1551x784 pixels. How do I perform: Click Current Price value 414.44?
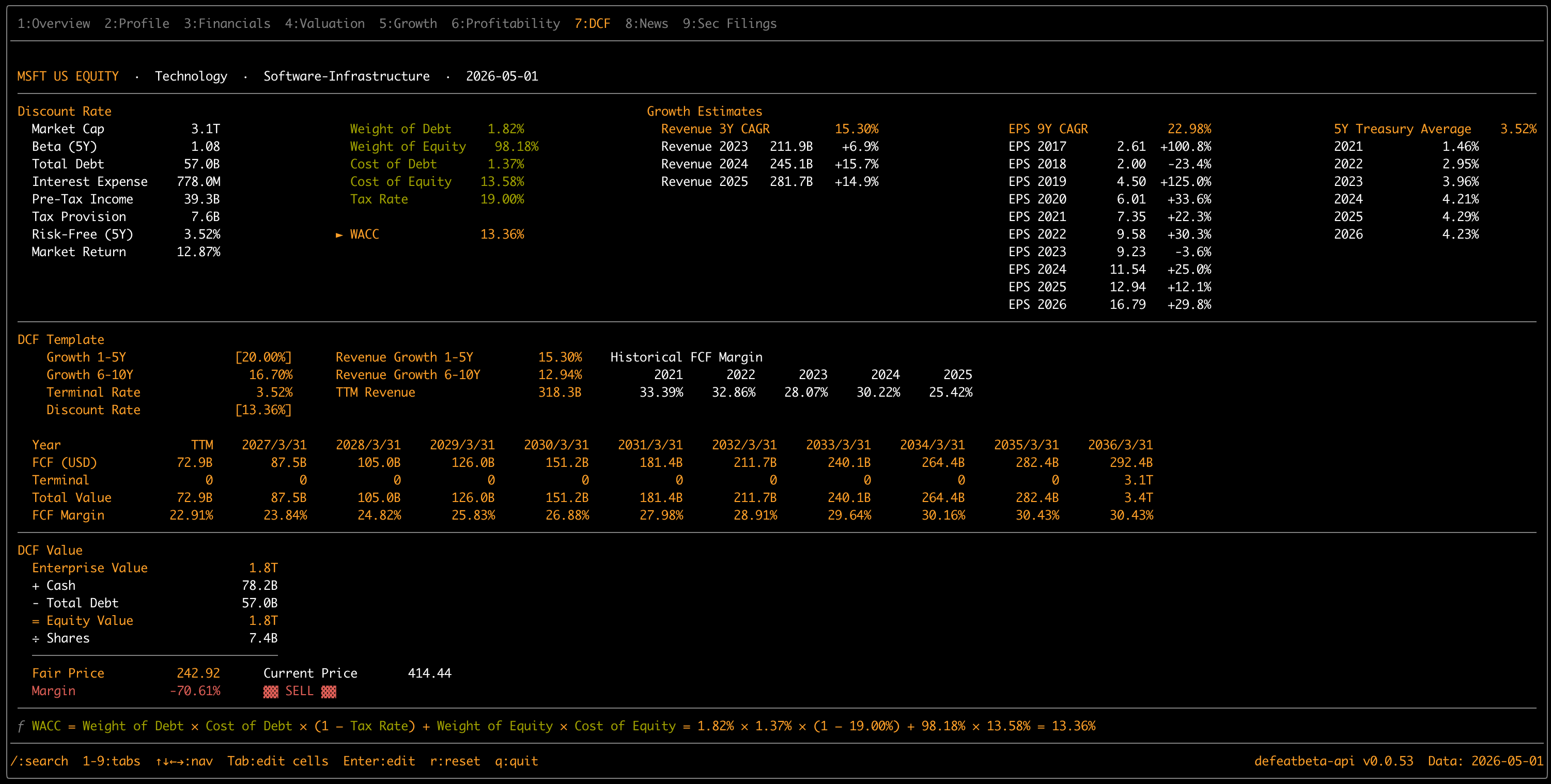pos(429,673)
